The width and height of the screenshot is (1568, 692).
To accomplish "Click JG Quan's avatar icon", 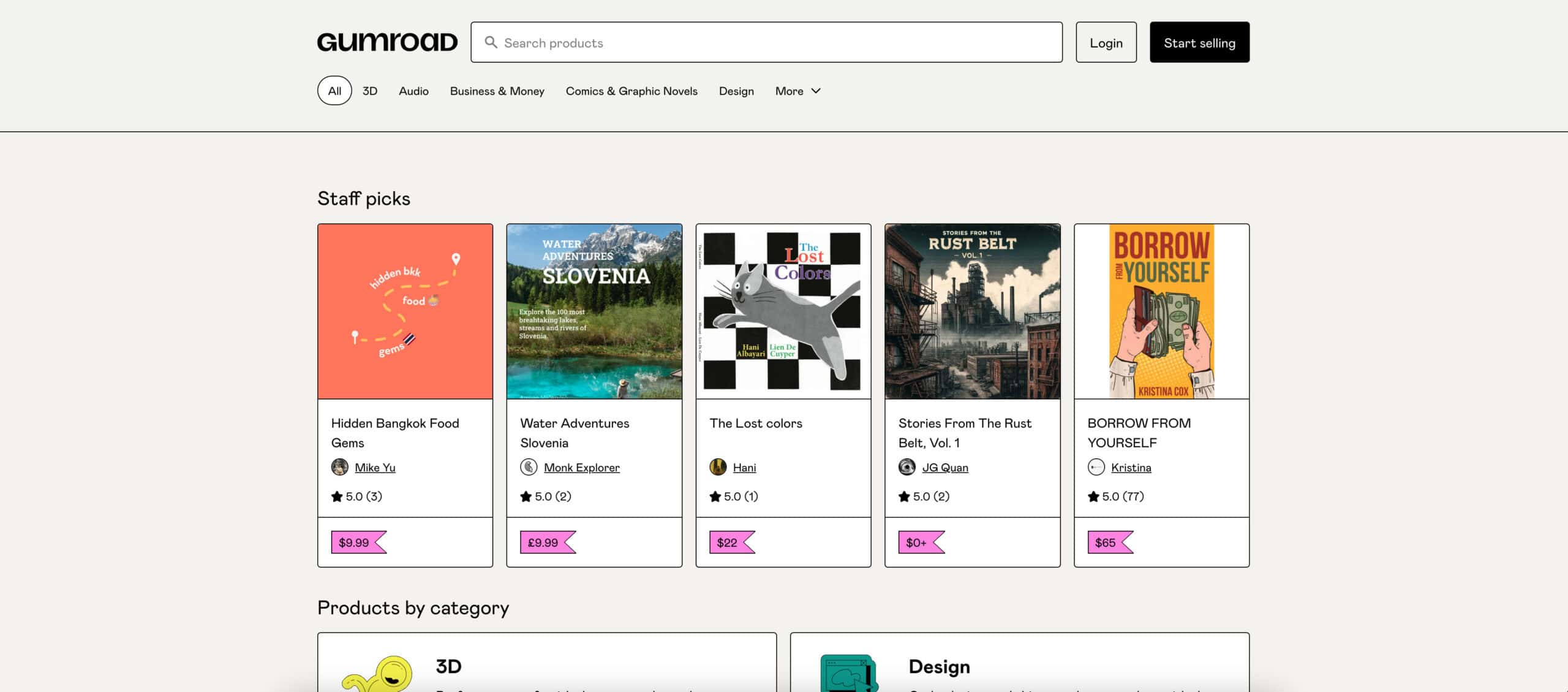I will coord(907,467).
